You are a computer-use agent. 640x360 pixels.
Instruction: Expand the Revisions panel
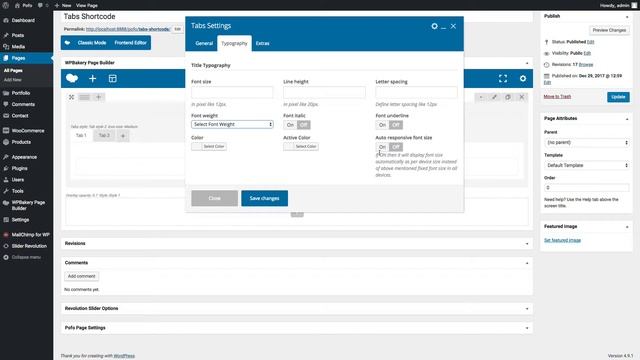tap(527, 244)
